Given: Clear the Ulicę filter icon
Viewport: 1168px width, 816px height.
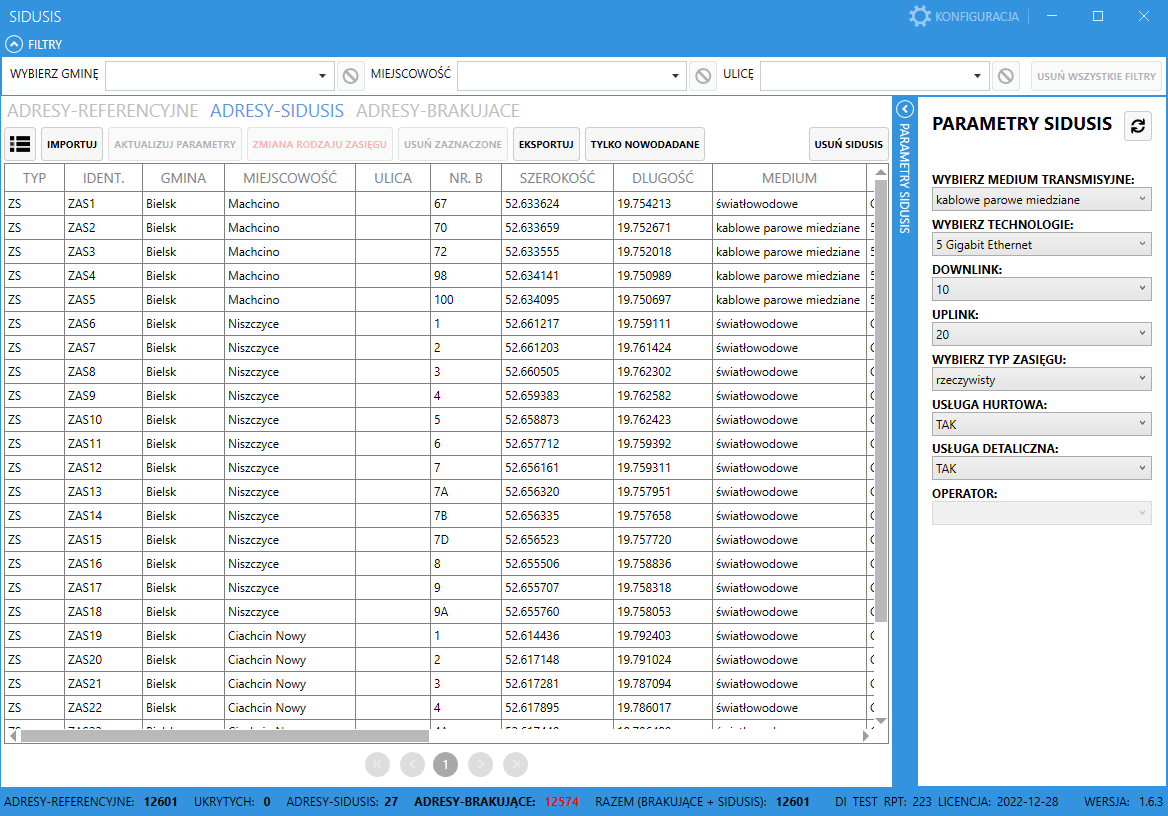Looking at the screenshot, I should tap(1006, 76).
